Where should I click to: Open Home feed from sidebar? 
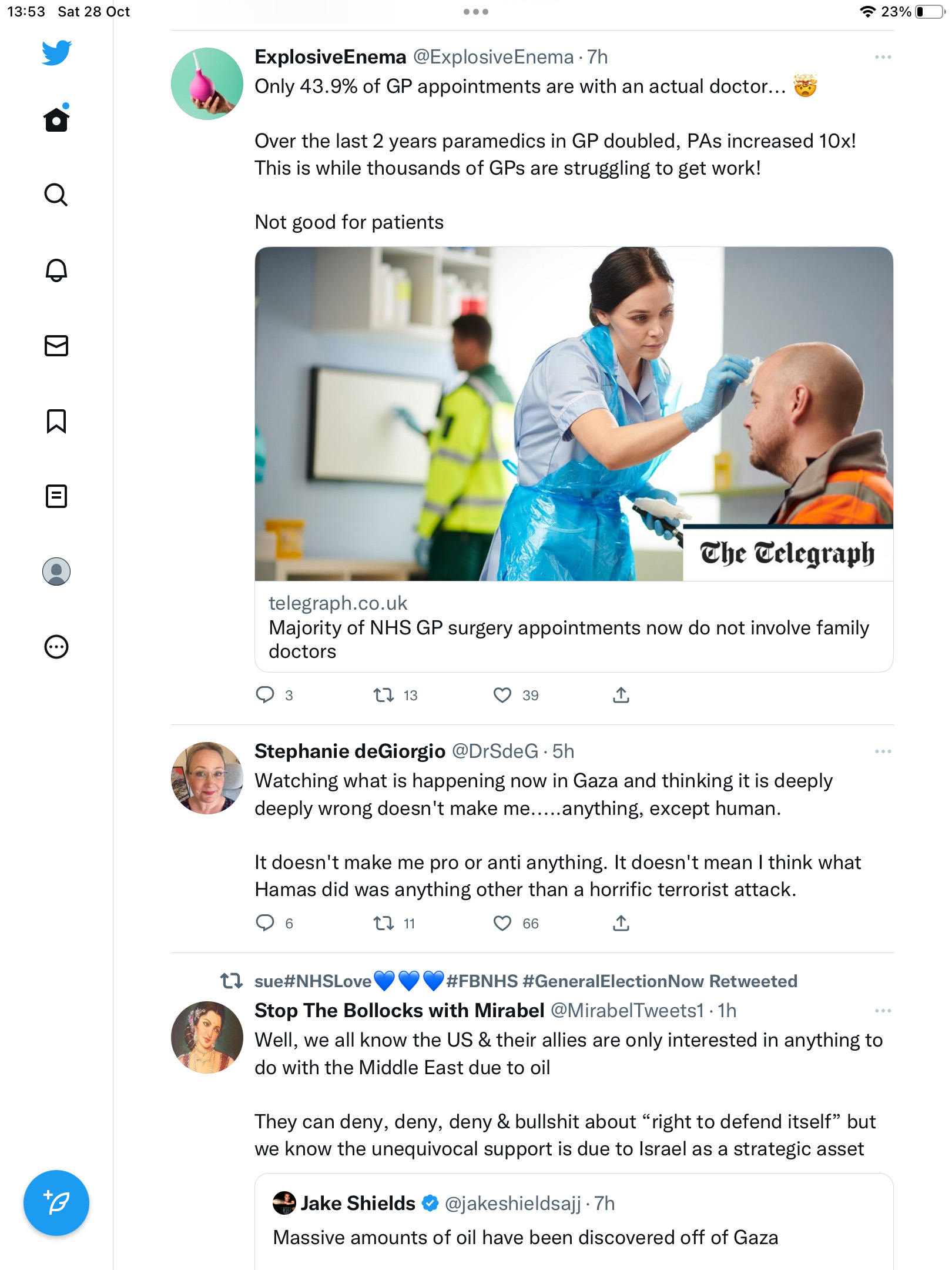tap(56, 119)
